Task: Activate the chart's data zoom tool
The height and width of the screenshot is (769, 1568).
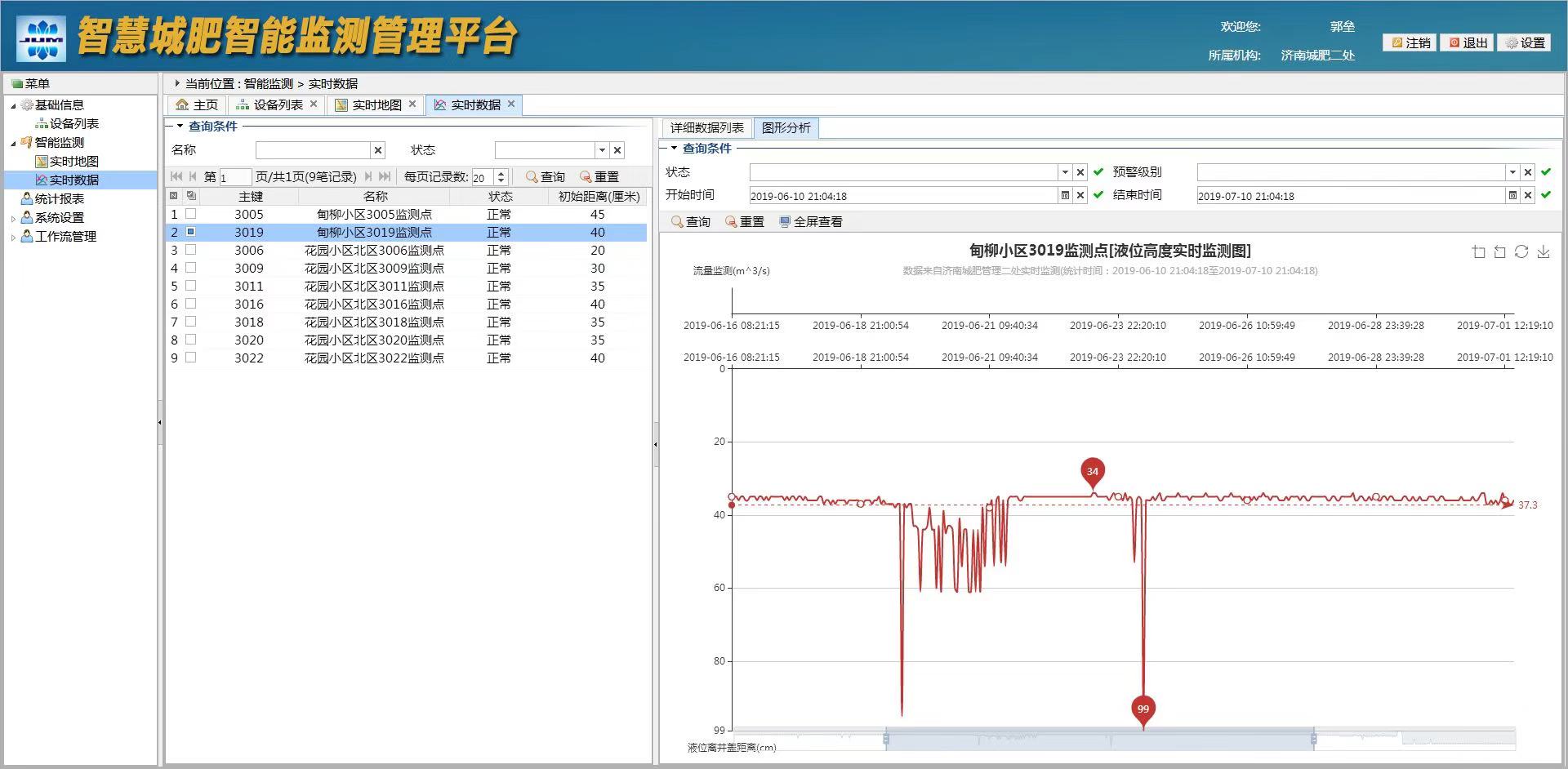Action: coord(1478,252)
